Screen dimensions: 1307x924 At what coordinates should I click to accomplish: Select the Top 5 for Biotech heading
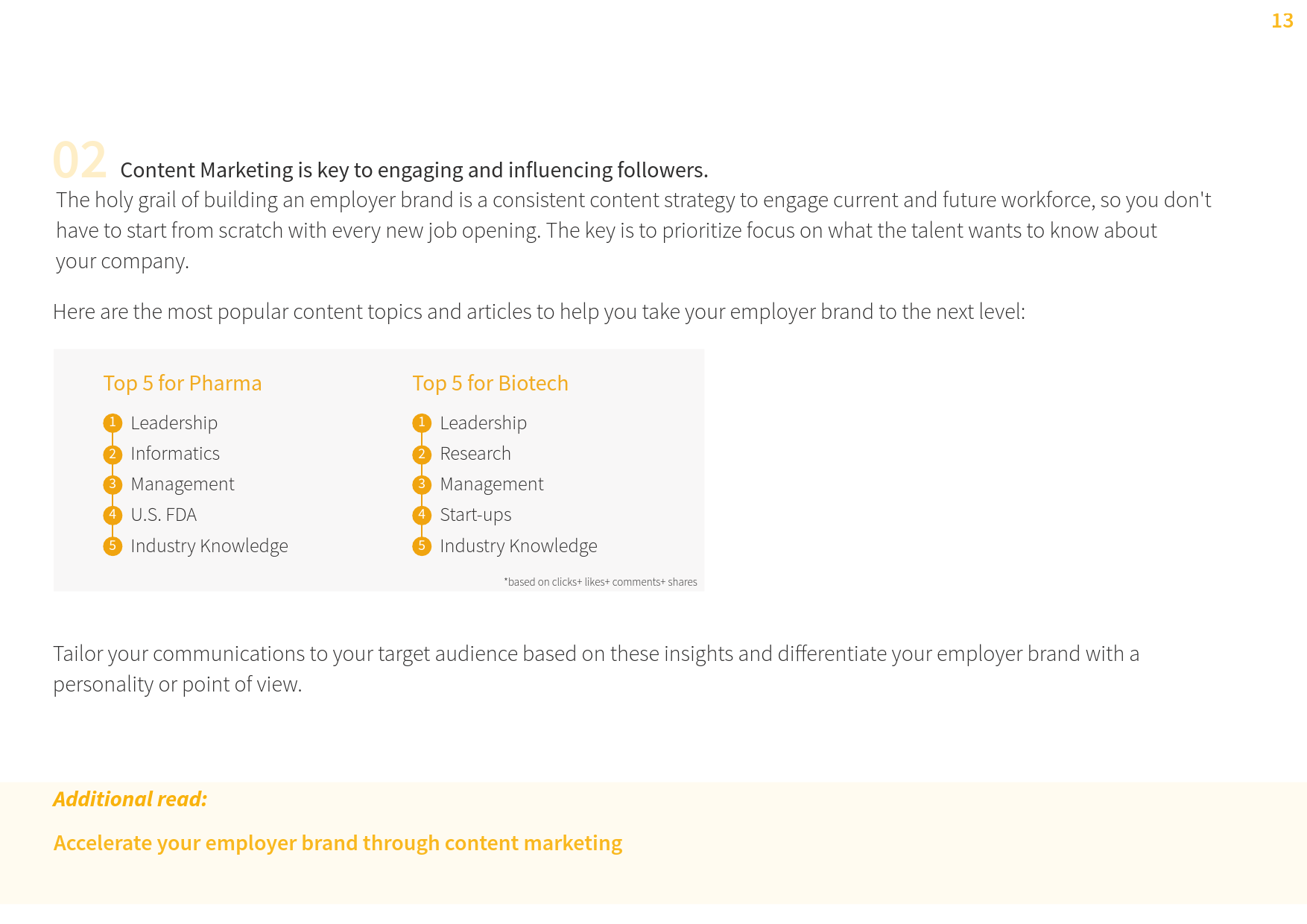(x=490, y=383)
